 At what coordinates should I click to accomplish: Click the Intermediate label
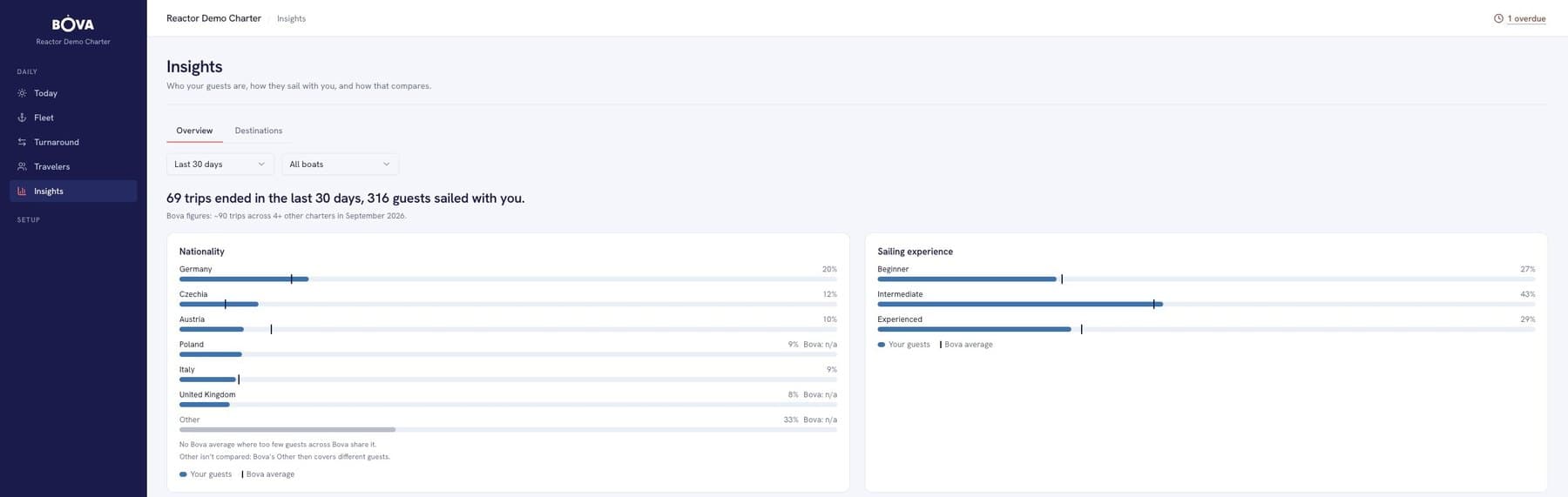coord(900,294)
